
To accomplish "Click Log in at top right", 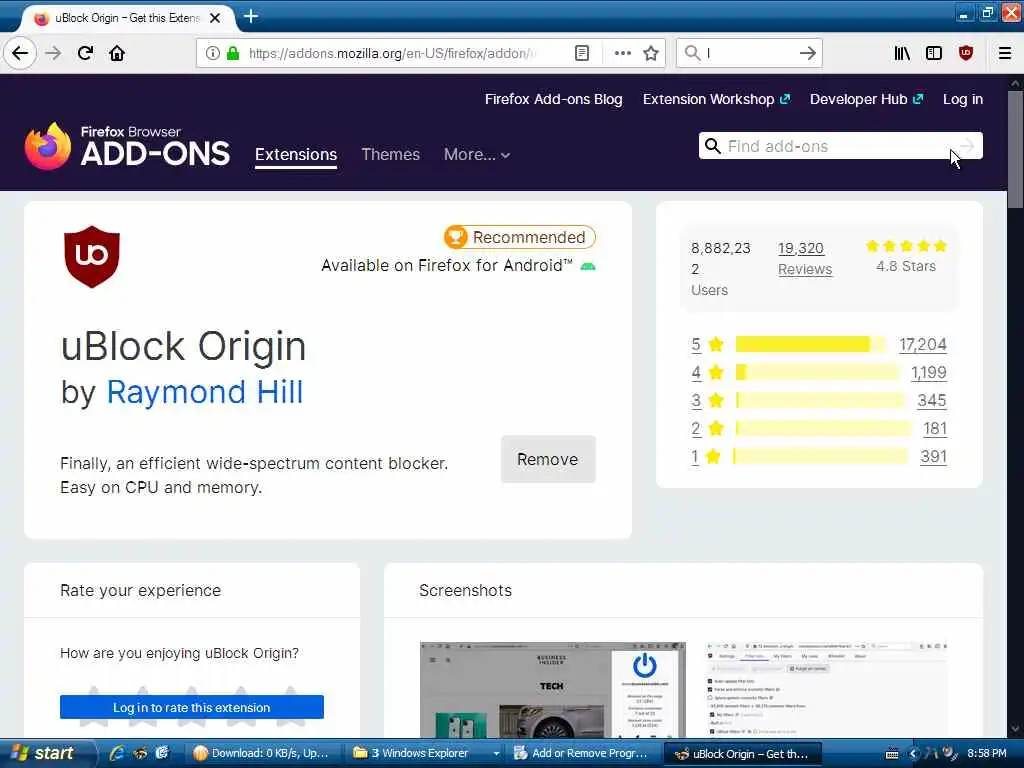I will [x=963, y=99].
